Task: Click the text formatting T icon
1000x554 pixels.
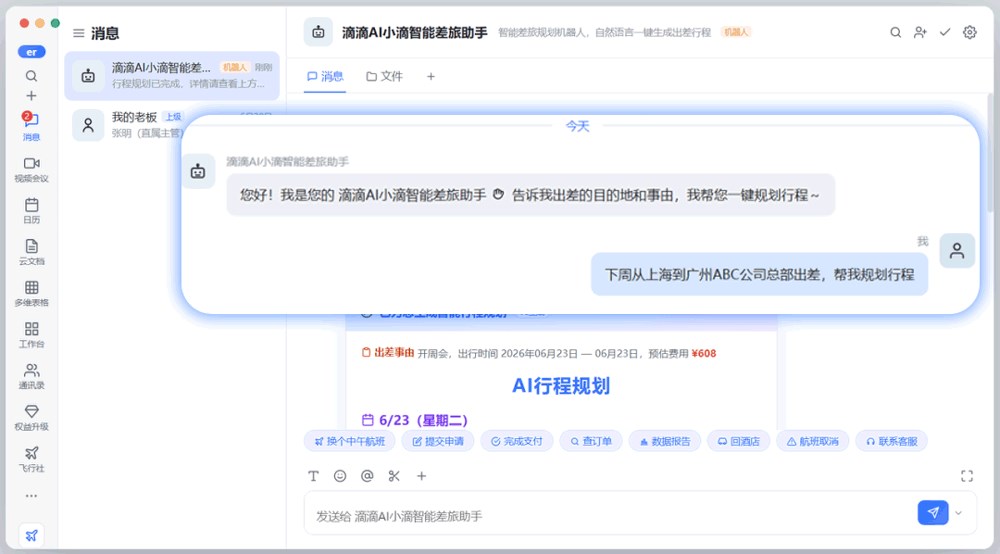Action: click(313, 476)
